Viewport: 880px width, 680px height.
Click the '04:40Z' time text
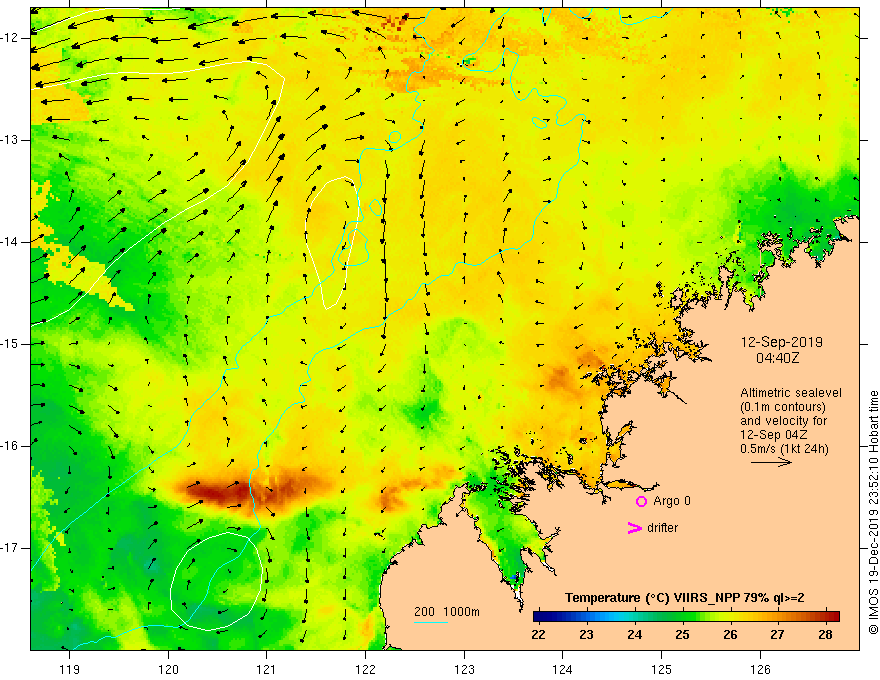777,357
